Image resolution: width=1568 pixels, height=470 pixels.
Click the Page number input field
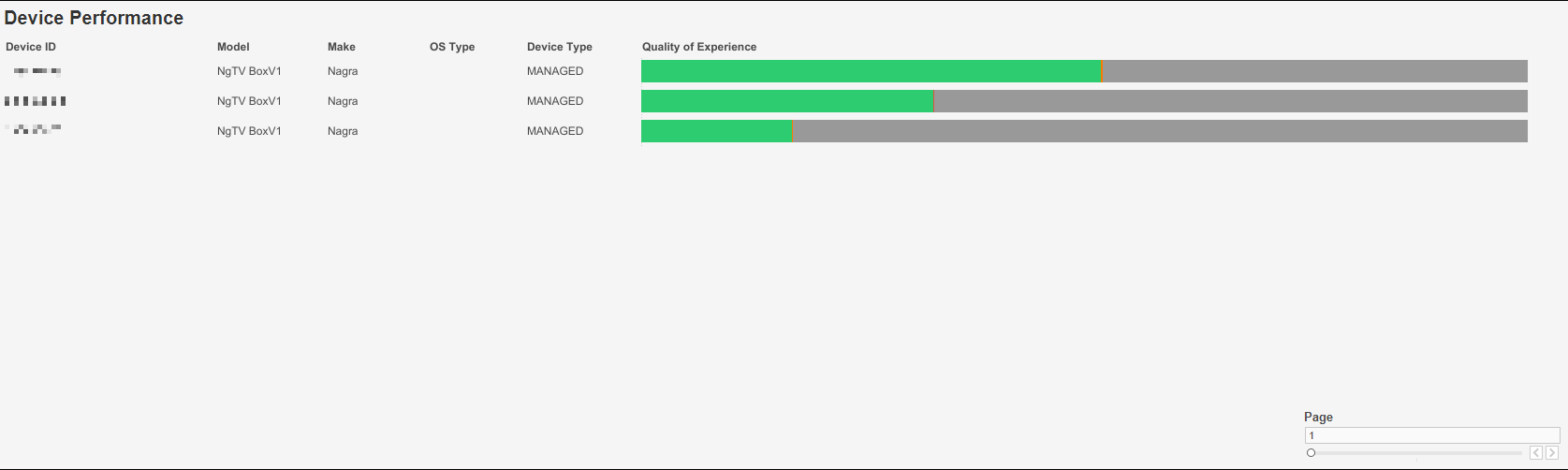tap(1431, 435)
